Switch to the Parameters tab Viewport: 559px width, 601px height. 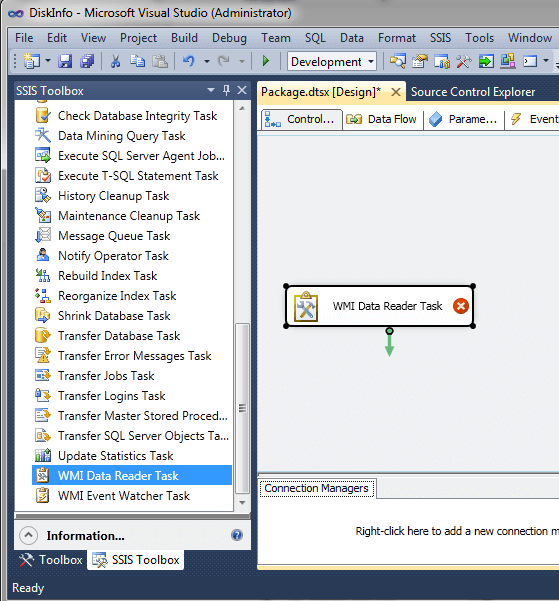(x=464, y=119)
